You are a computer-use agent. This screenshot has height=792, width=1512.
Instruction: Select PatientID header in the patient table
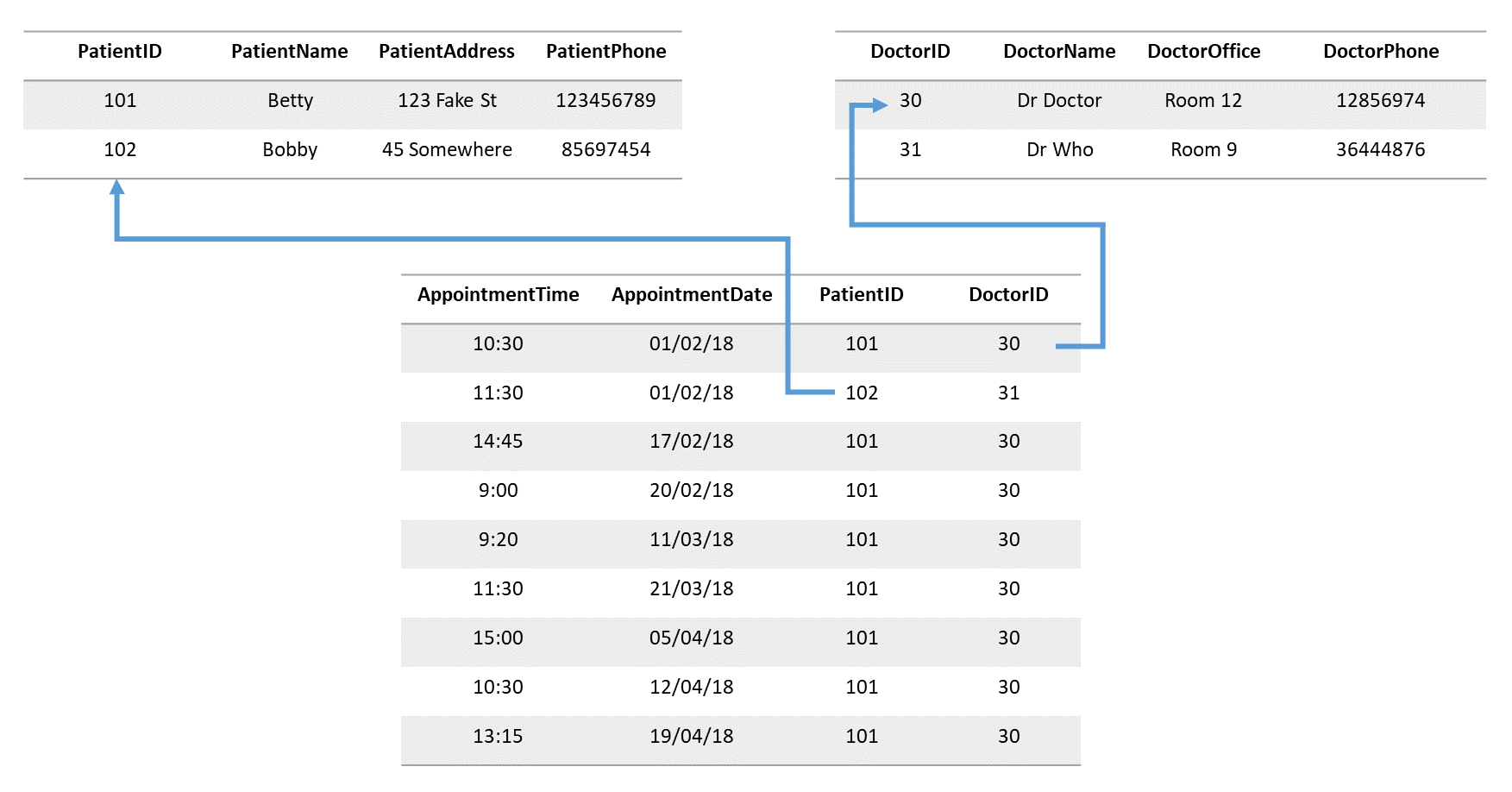(120, 52)
